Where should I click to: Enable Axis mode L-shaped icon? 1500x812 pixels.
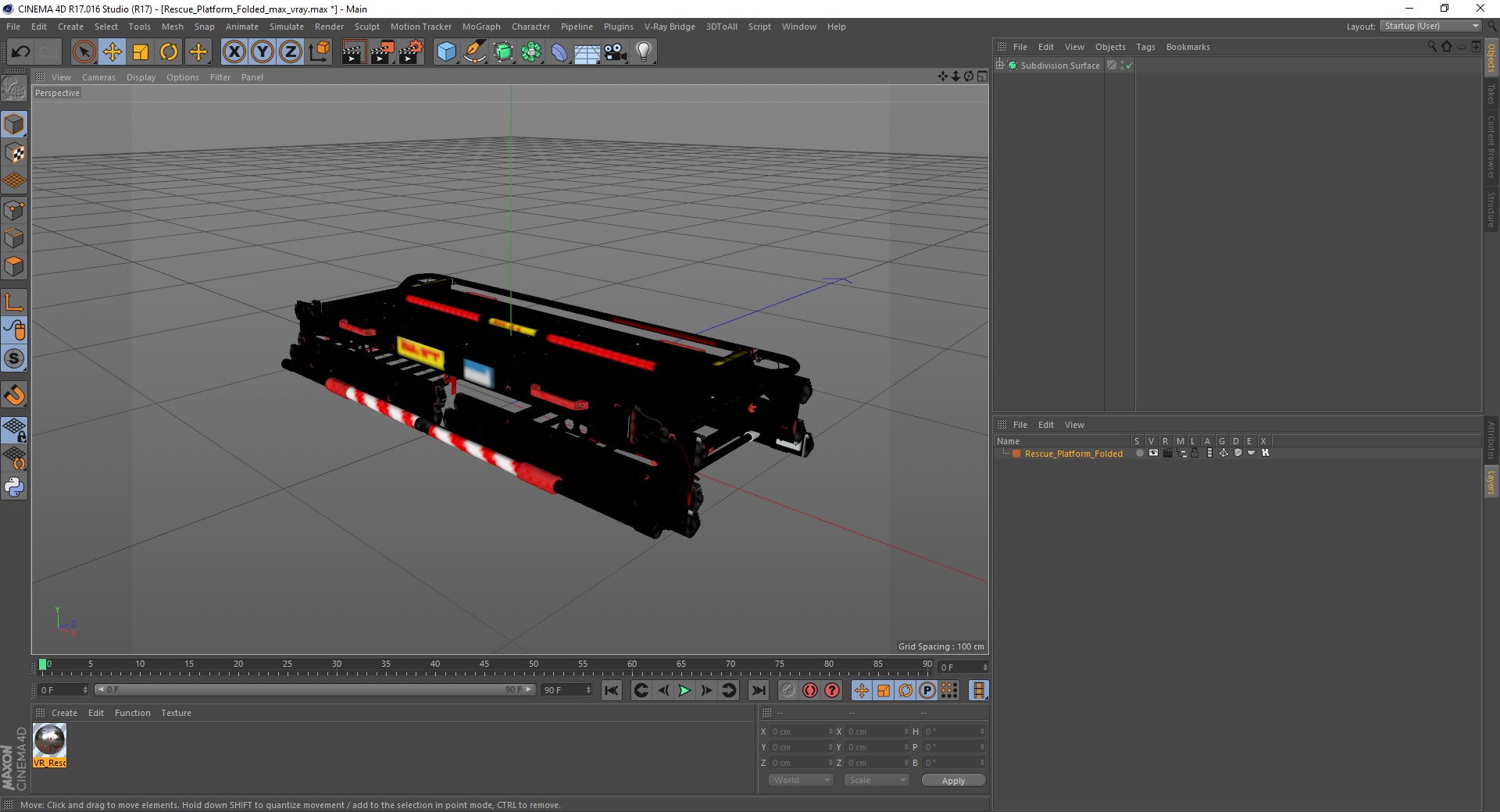pyautogui.click(x=14, y=302)
